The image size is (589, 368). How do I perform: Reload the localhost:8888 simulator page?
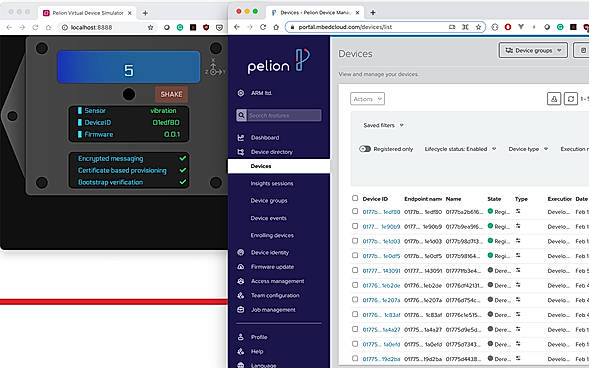tap(35, 27)
